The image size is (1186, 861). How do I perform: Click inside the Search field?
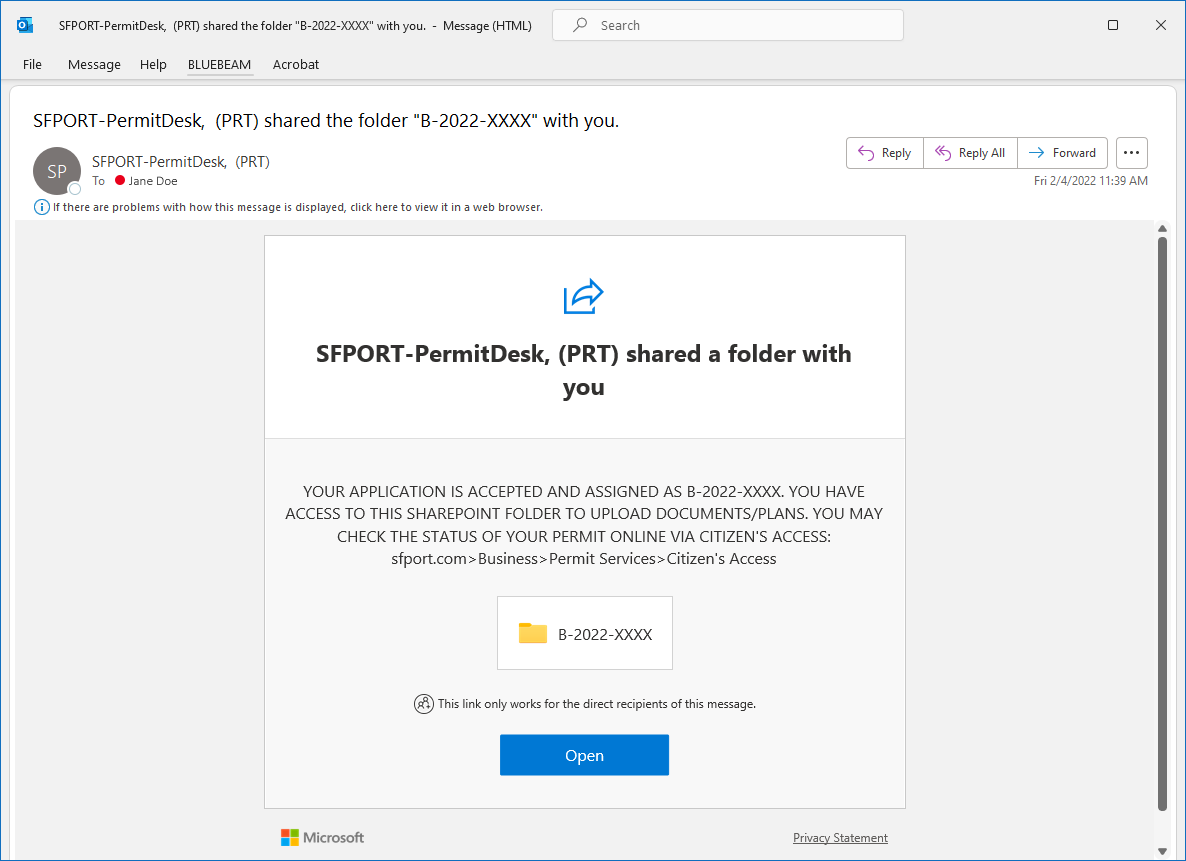(x=728, y=24)
